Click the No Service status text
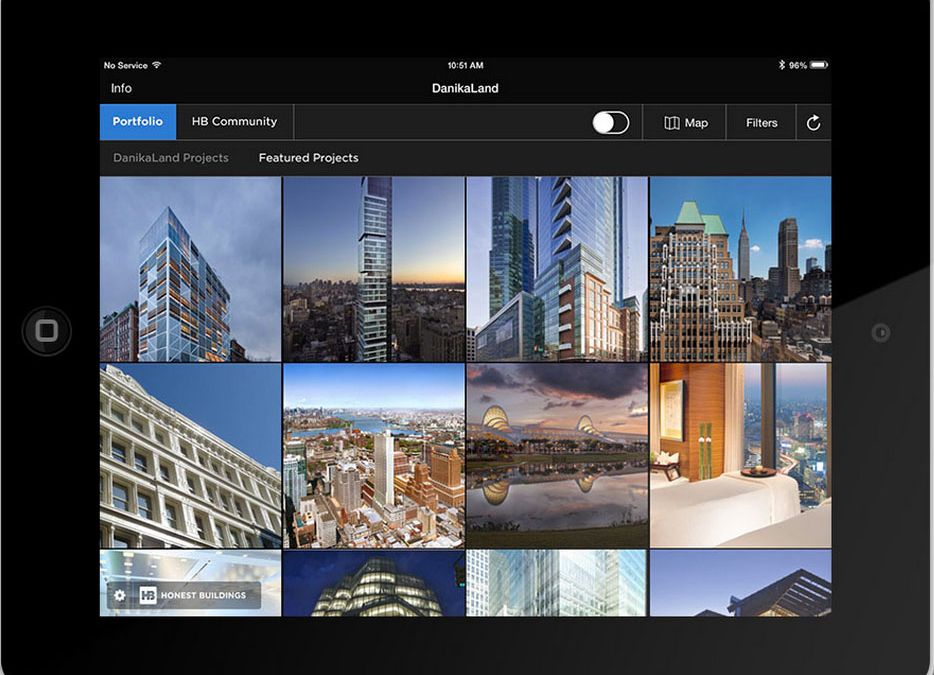934x675 pixels. 125,65
